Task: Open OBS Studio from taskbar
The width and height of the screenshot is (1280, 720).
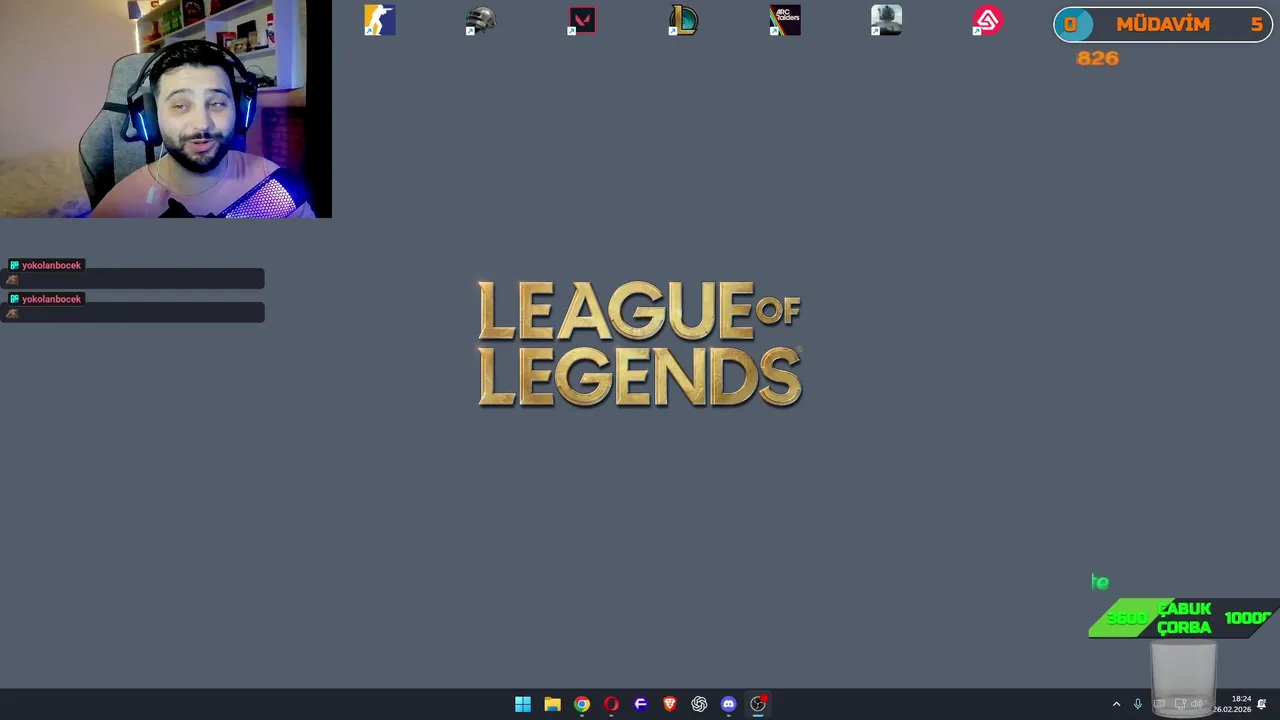Action: pyautogui.click(x=758, y=704)
